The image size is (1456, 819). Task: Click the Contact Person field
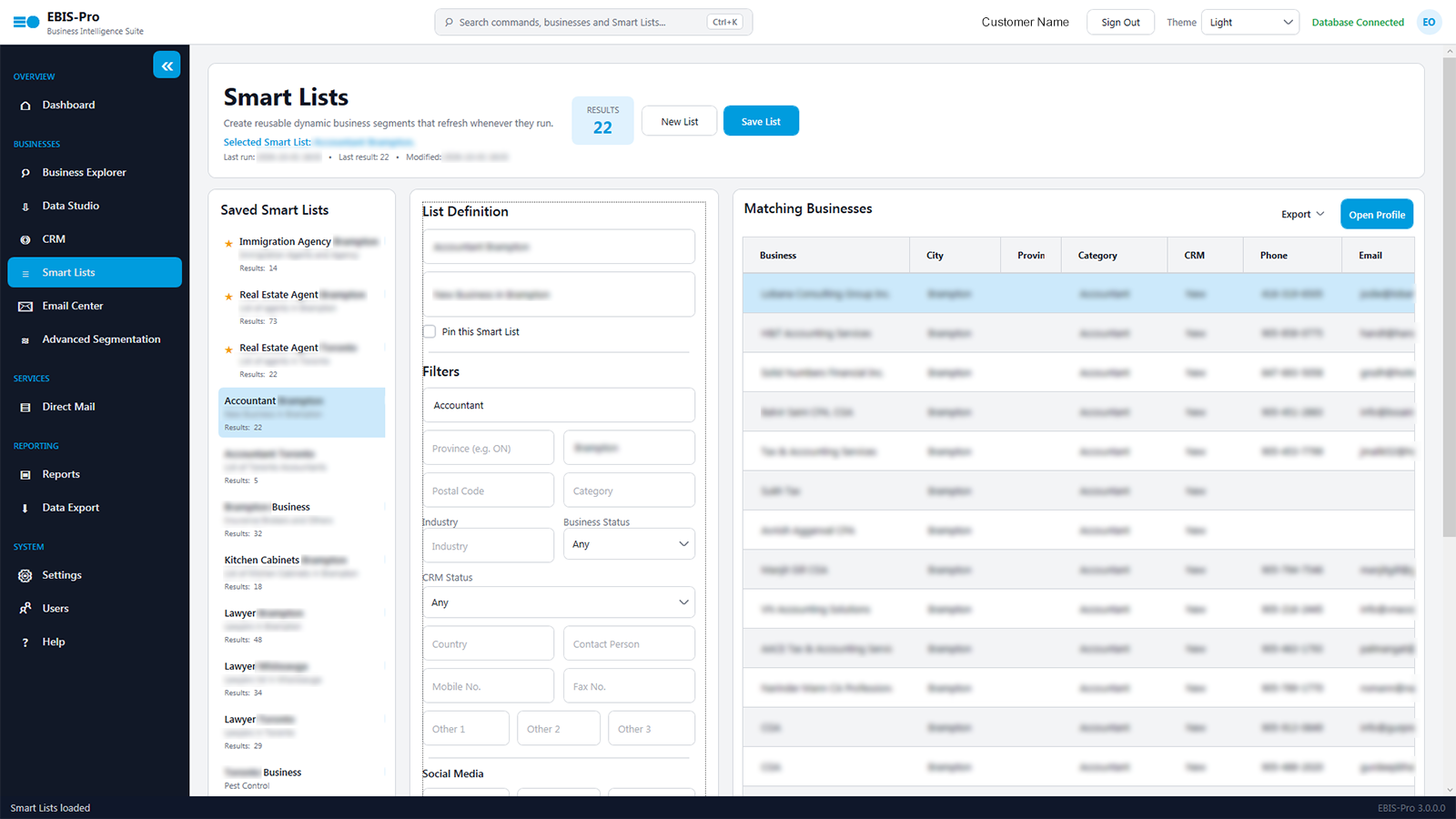point(629,643)
